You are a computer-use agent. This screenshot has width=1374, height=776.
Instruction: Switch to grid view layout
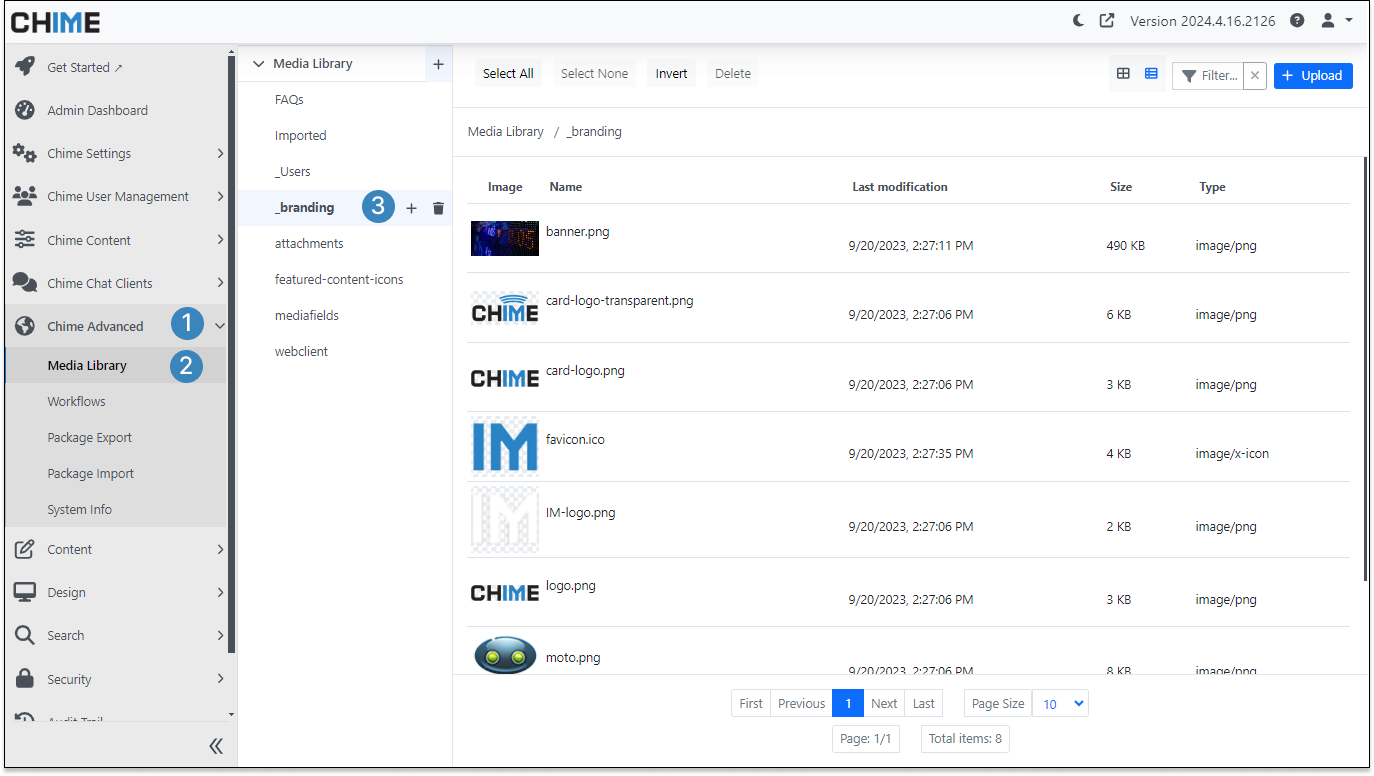(x=1124, y=73)
